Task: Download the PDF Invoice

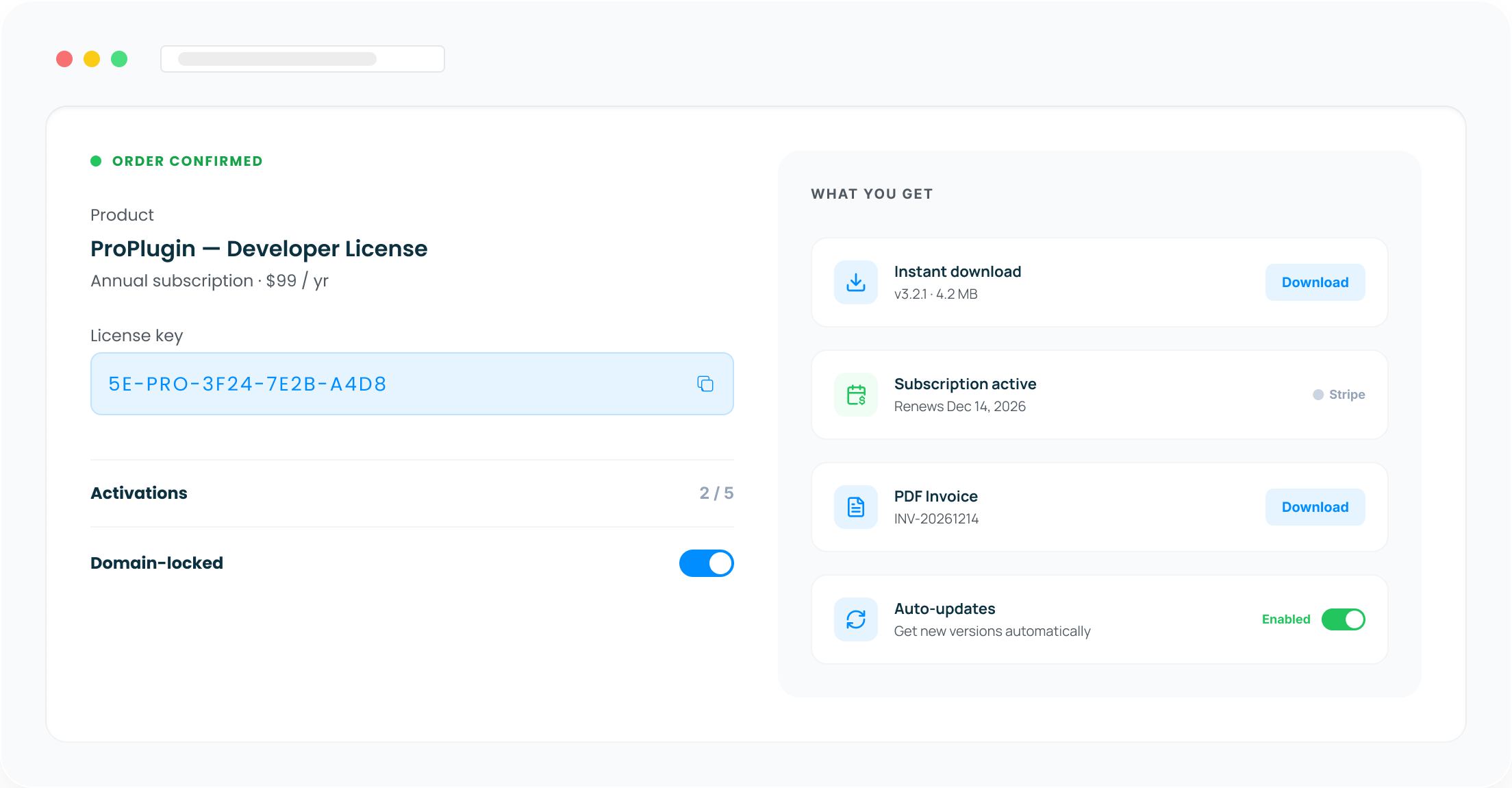Action: tap(1315, 507)
